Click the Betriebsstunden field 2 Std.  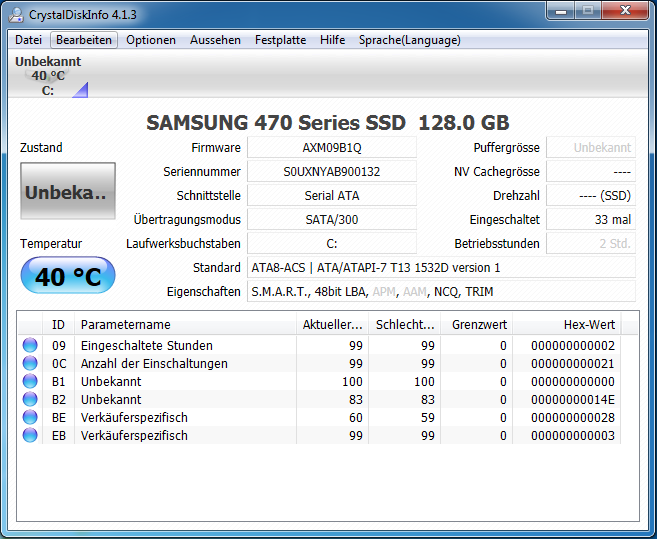(591, 243)
